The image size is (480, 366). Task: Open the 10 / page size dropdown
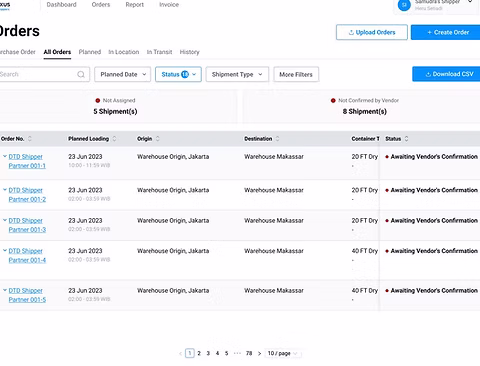coord(283,353)
